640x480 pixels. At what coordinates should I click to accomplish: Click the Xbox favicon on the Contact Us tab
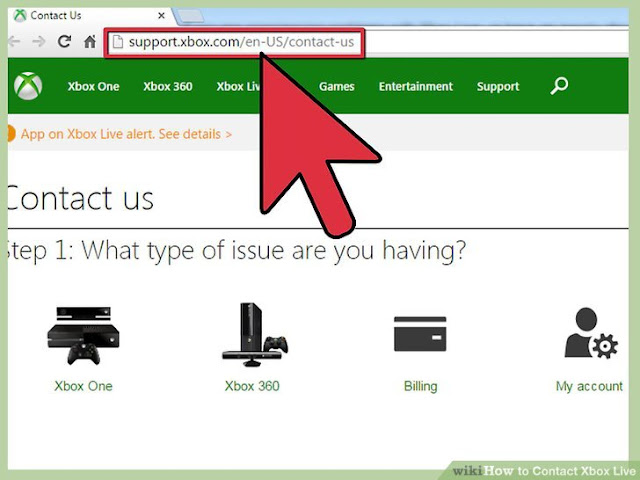tap(20, 16)
